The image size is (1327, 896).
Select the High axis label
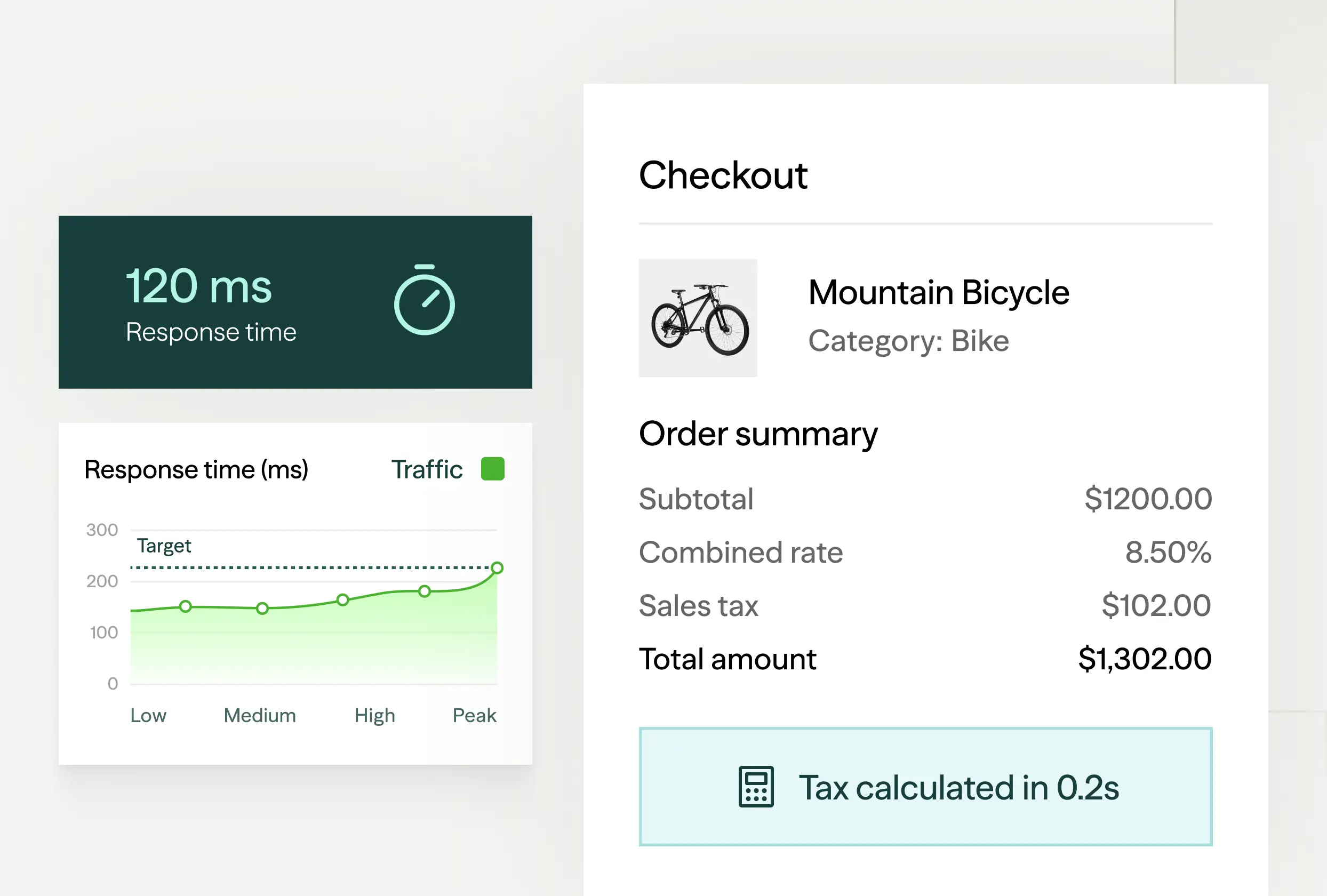tap(374, 716)
